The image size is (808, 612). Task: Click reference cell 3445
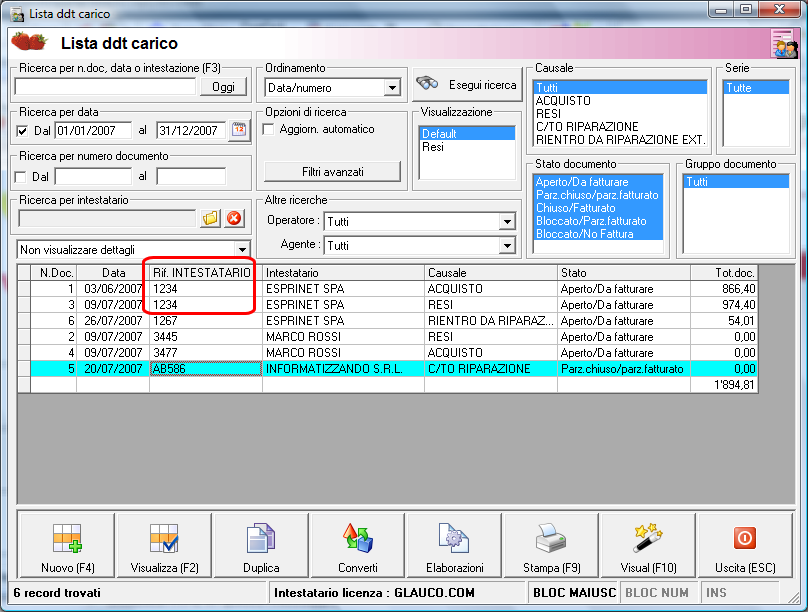point(206,336)
